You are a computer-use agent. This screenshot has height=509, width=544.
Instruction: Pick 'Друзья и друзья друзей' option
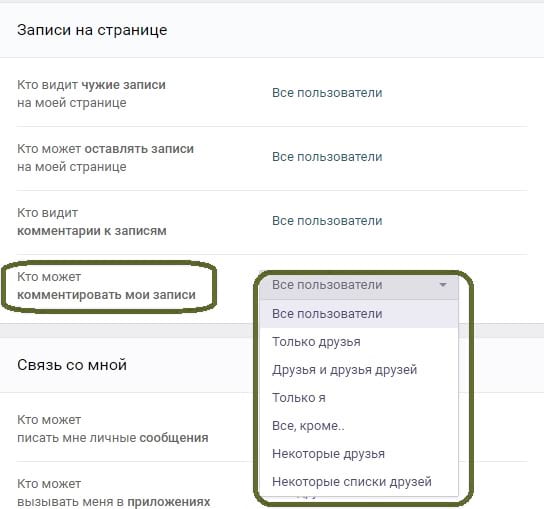coord(359,370)
